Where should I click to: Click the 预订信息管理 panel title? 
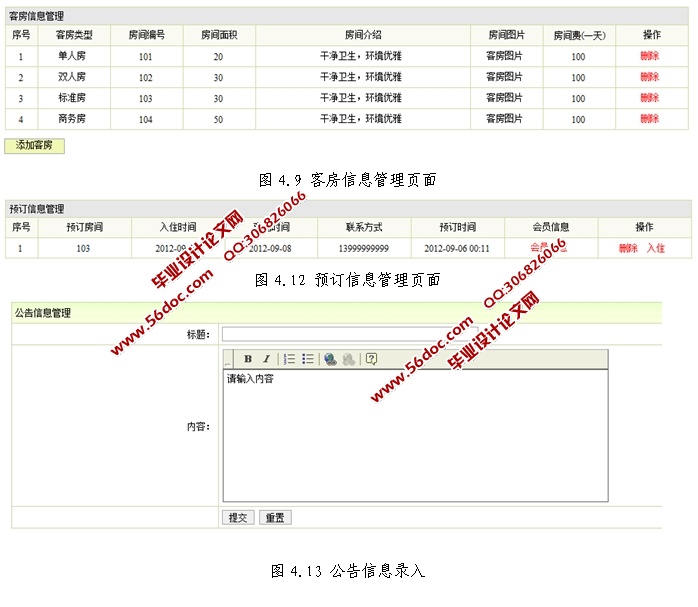37,209
